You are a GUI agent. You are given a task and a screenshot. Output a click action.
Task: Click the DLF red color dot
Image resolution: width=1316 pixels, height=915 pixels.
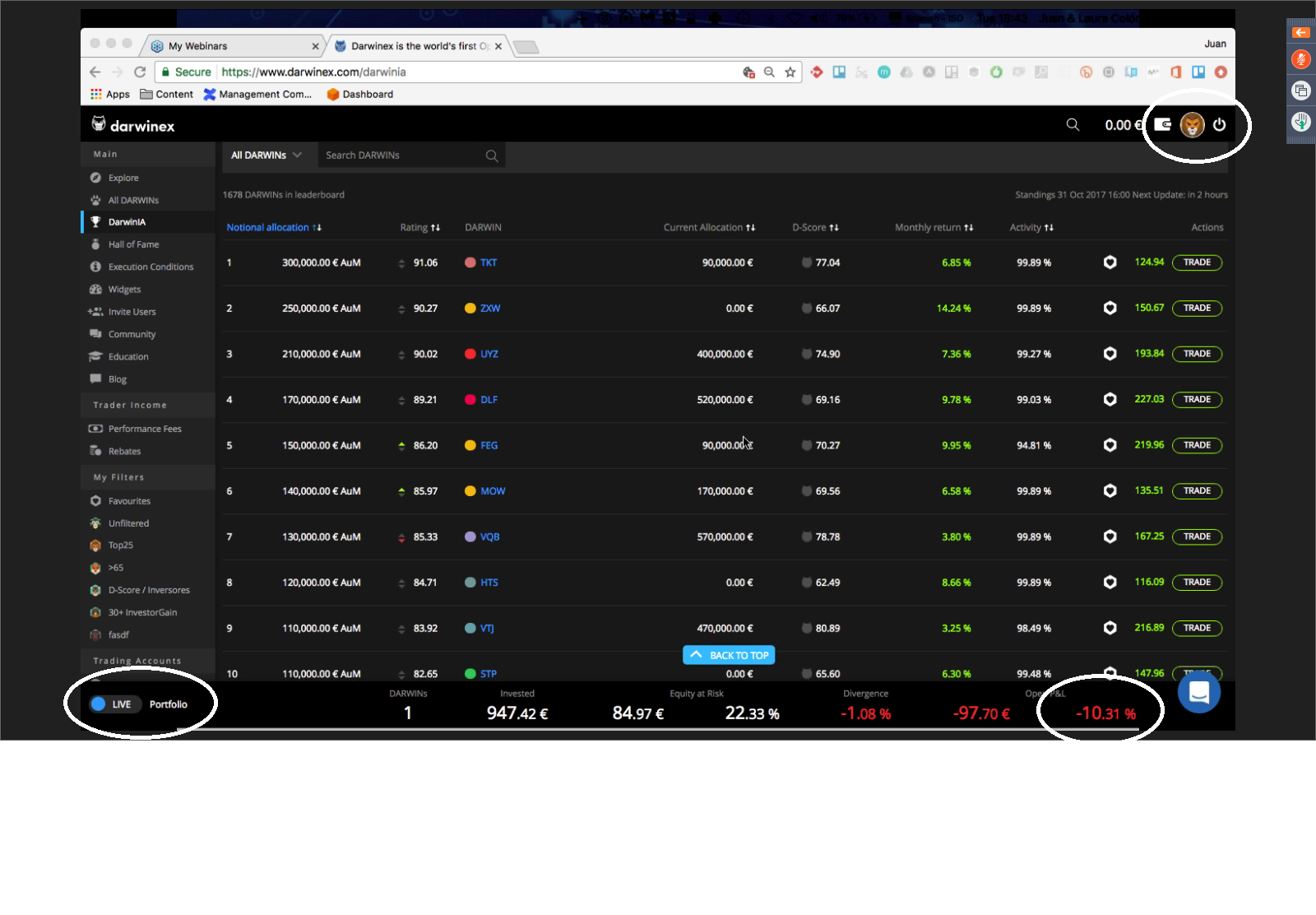click(x=470, y=400)
